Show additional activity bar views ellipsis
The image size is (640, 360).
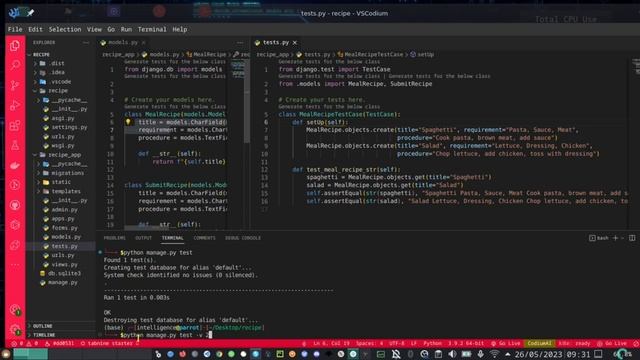click(15, 265)
